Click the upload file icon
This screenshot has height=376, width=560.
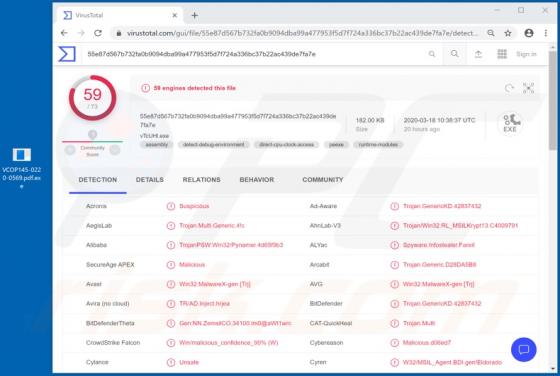[x=478, y=54]
